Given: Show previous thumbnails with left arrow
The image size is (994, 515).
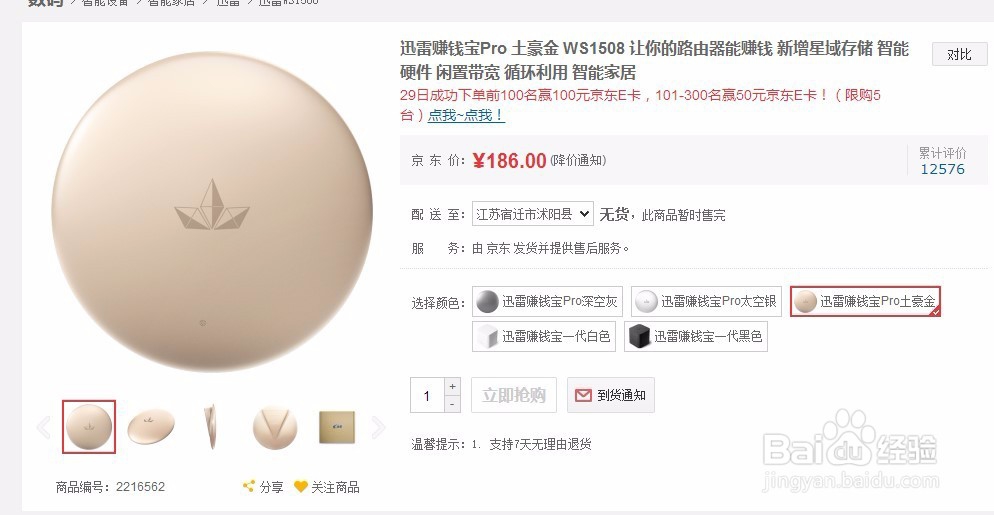Looking at the screenshot, I should tap(44, 427).
